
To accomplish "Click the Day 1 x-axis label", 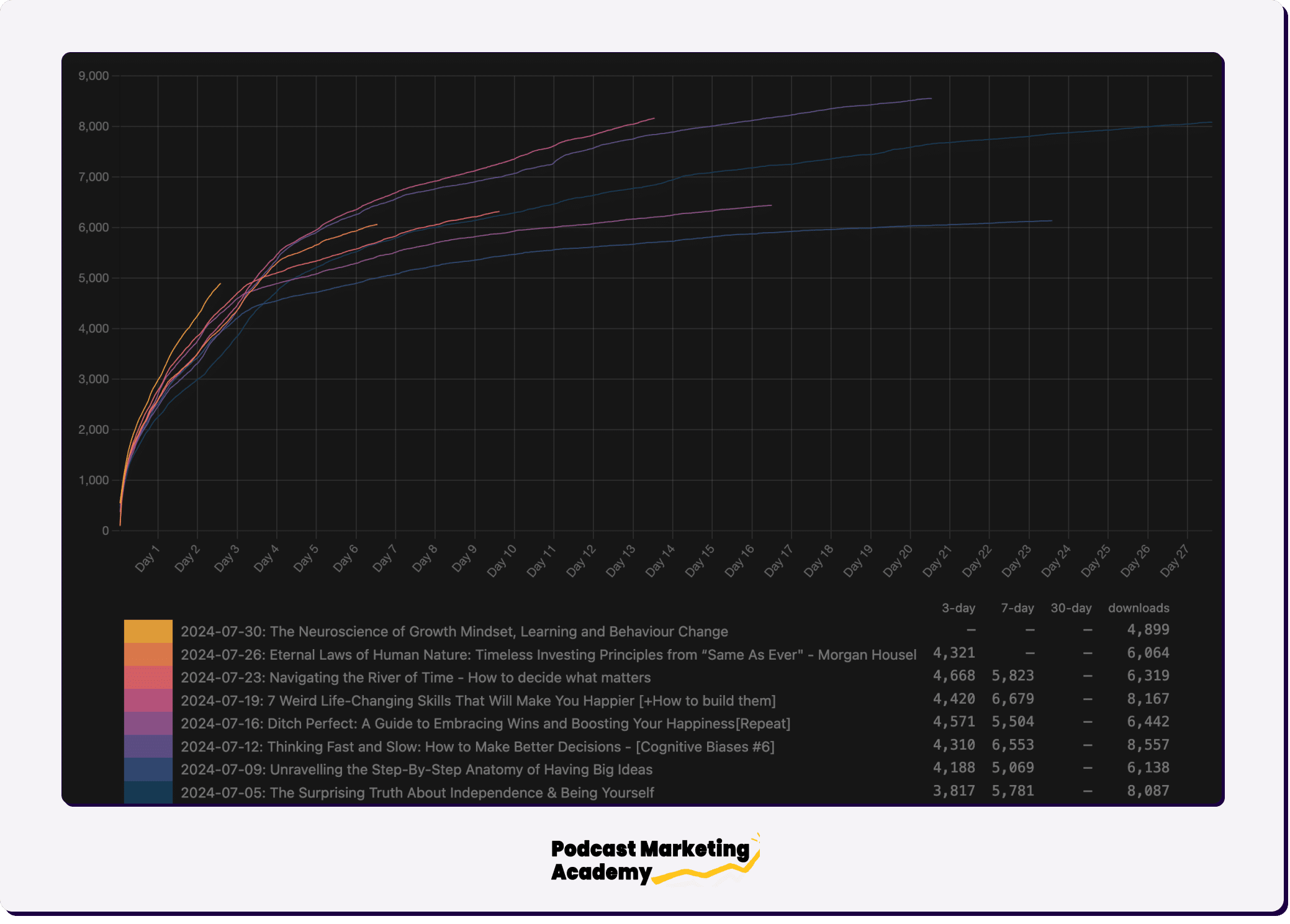I will [147, 558].
